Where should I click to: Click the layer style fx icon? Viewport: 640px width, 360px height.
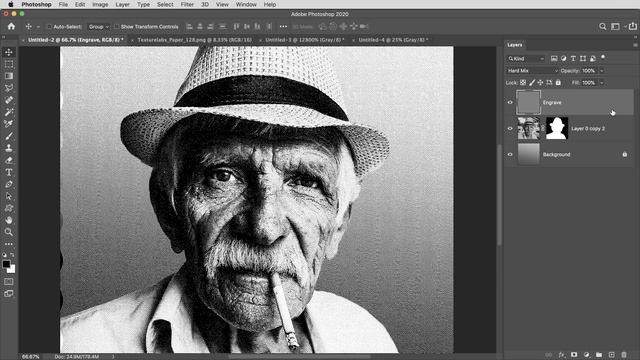(x=562, y=355)
